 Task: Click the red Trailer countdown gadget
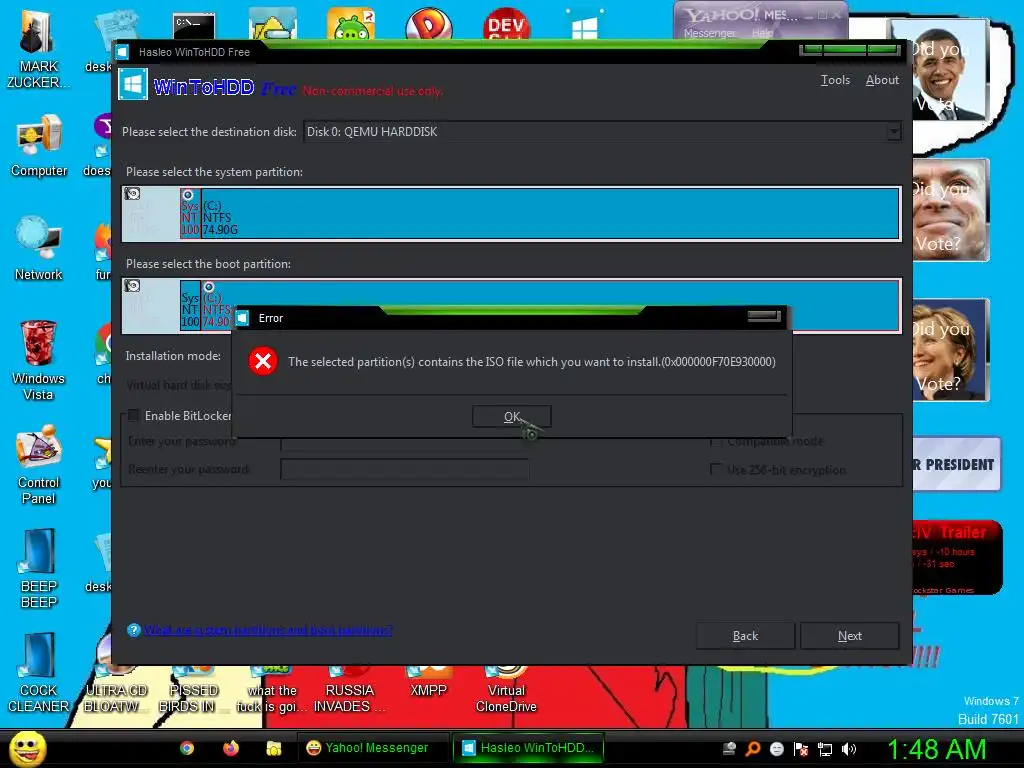pos(956,557)
